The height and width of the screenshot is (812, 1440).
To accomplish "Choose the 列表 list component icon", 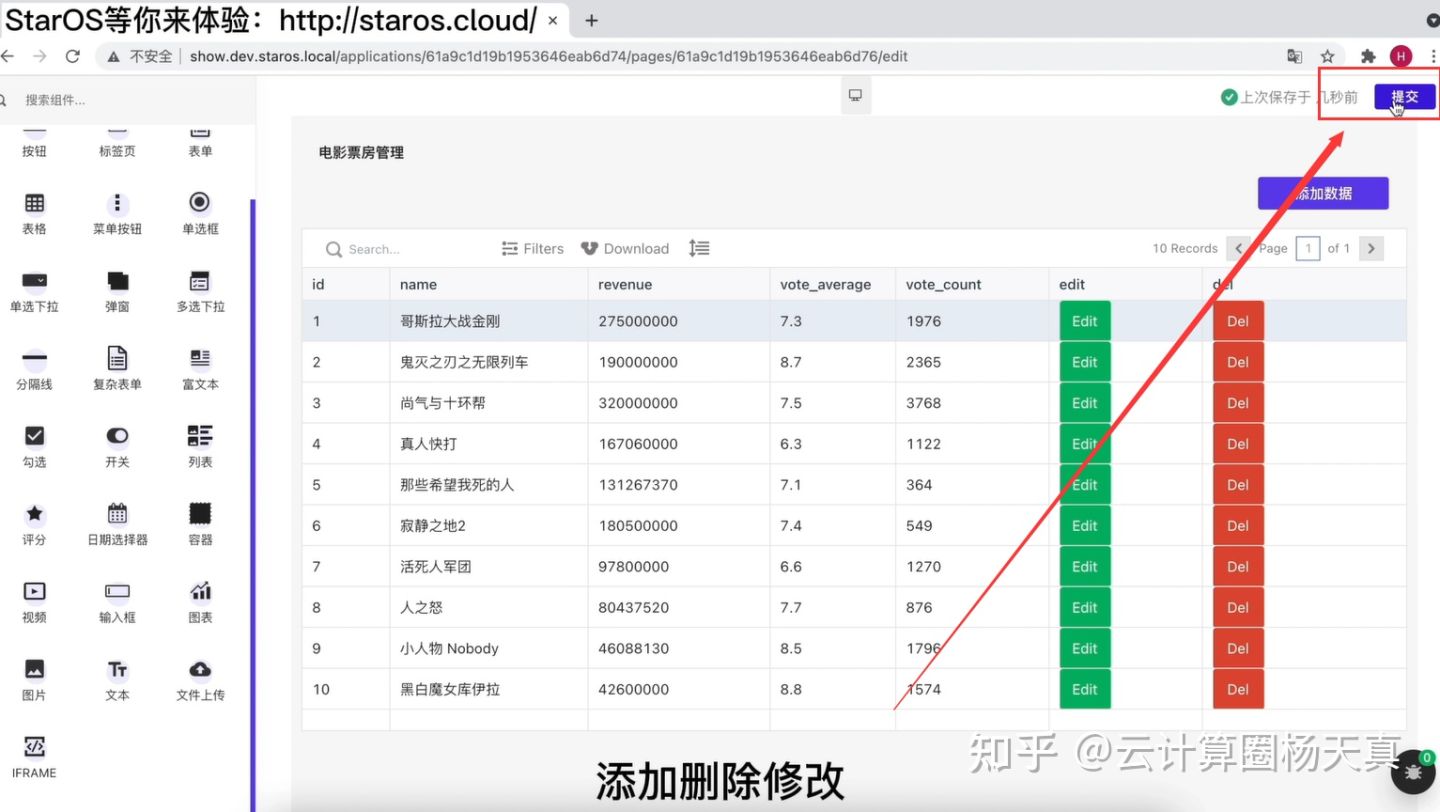I will (200, 436).
